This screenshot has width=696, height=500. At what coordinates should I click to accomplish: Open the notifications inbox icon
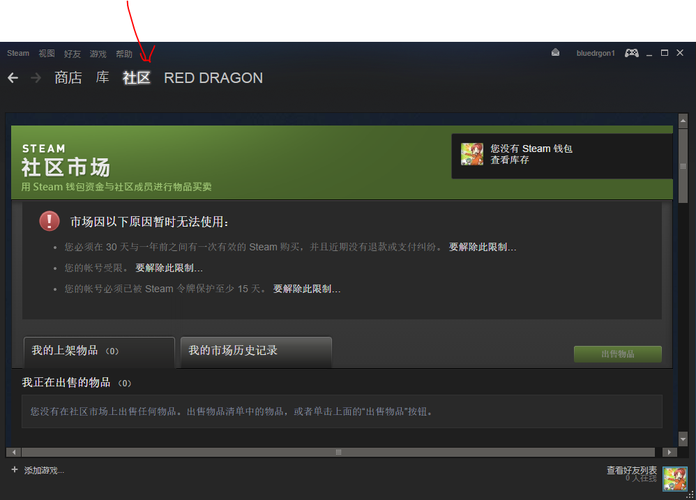(555, 53)
